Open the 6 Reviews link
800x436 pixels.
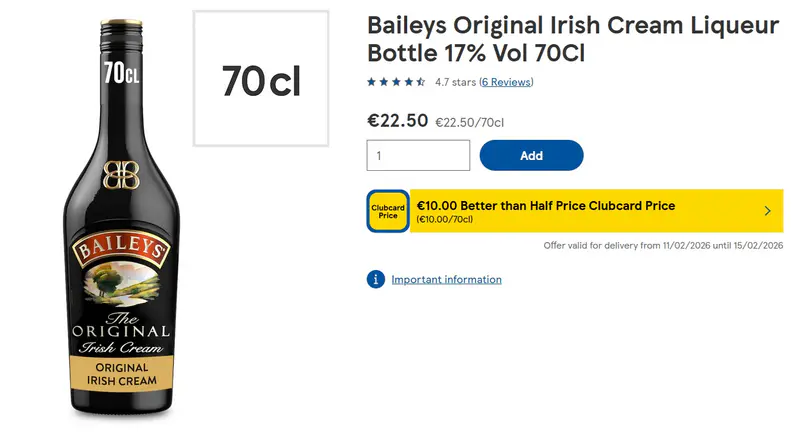pos(506,82)
